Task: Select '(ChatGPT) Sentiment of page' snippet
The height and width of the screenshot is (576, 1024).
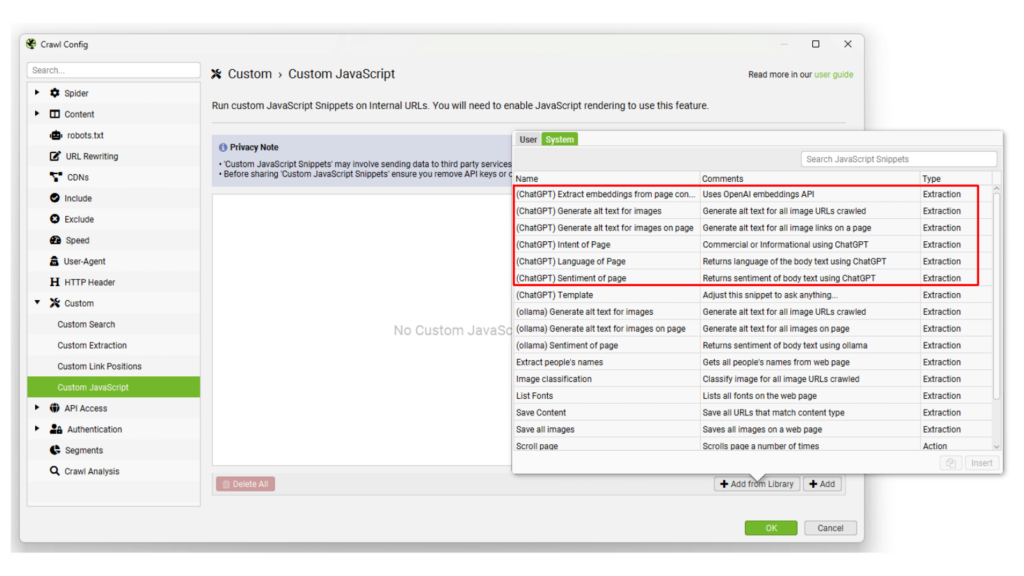Action: 752,278
